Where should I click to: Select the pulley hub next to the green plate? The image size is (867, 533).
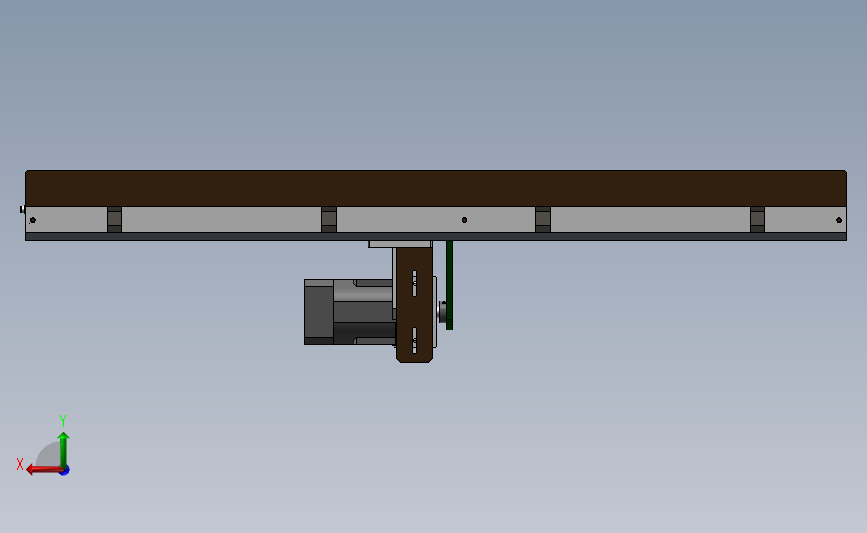[442, 312]
